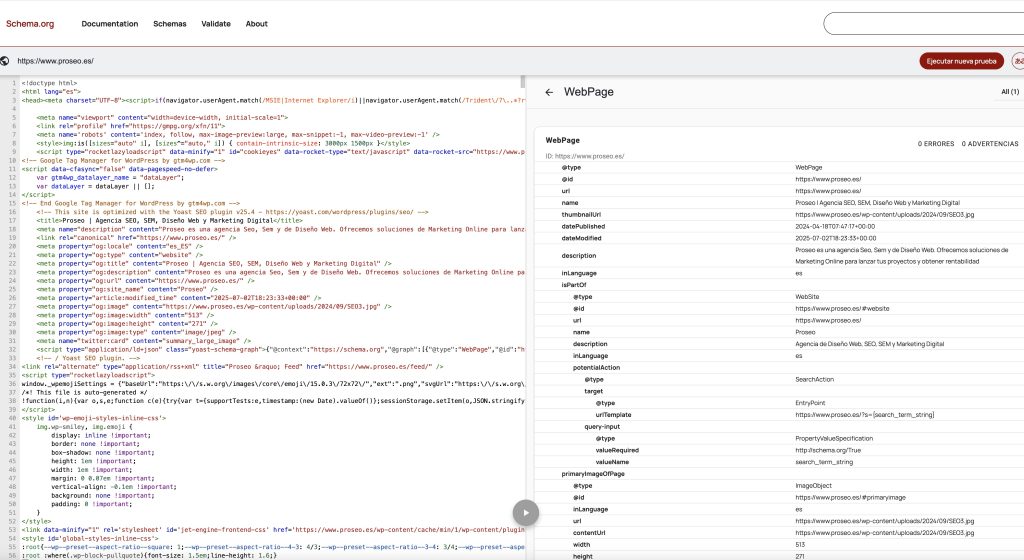Screen dimensions: 1024x560
Task: Go to the Schemas page
Action: click(170, 23)
